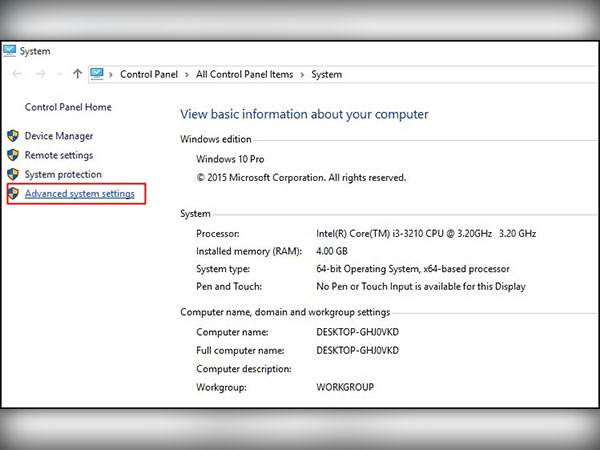Open Remote settings
This screenshot has width=600, height=450.
[x=59, y=155]
